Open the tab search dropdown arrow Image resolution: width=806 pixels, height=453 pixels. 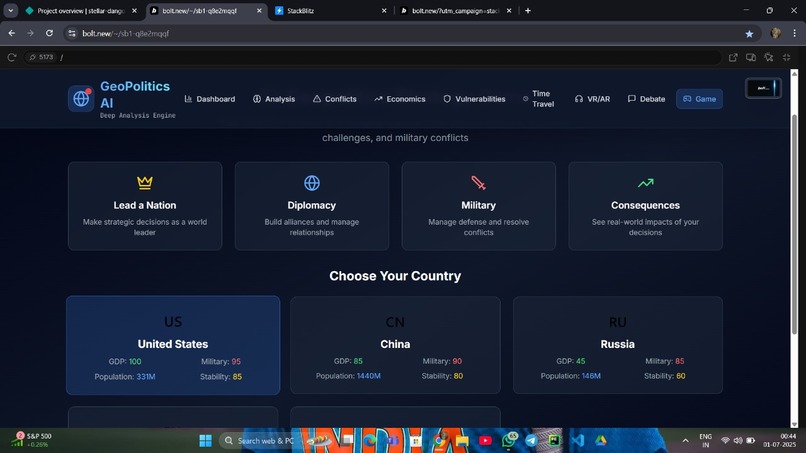pyautogui.click(x=10, y=10)
